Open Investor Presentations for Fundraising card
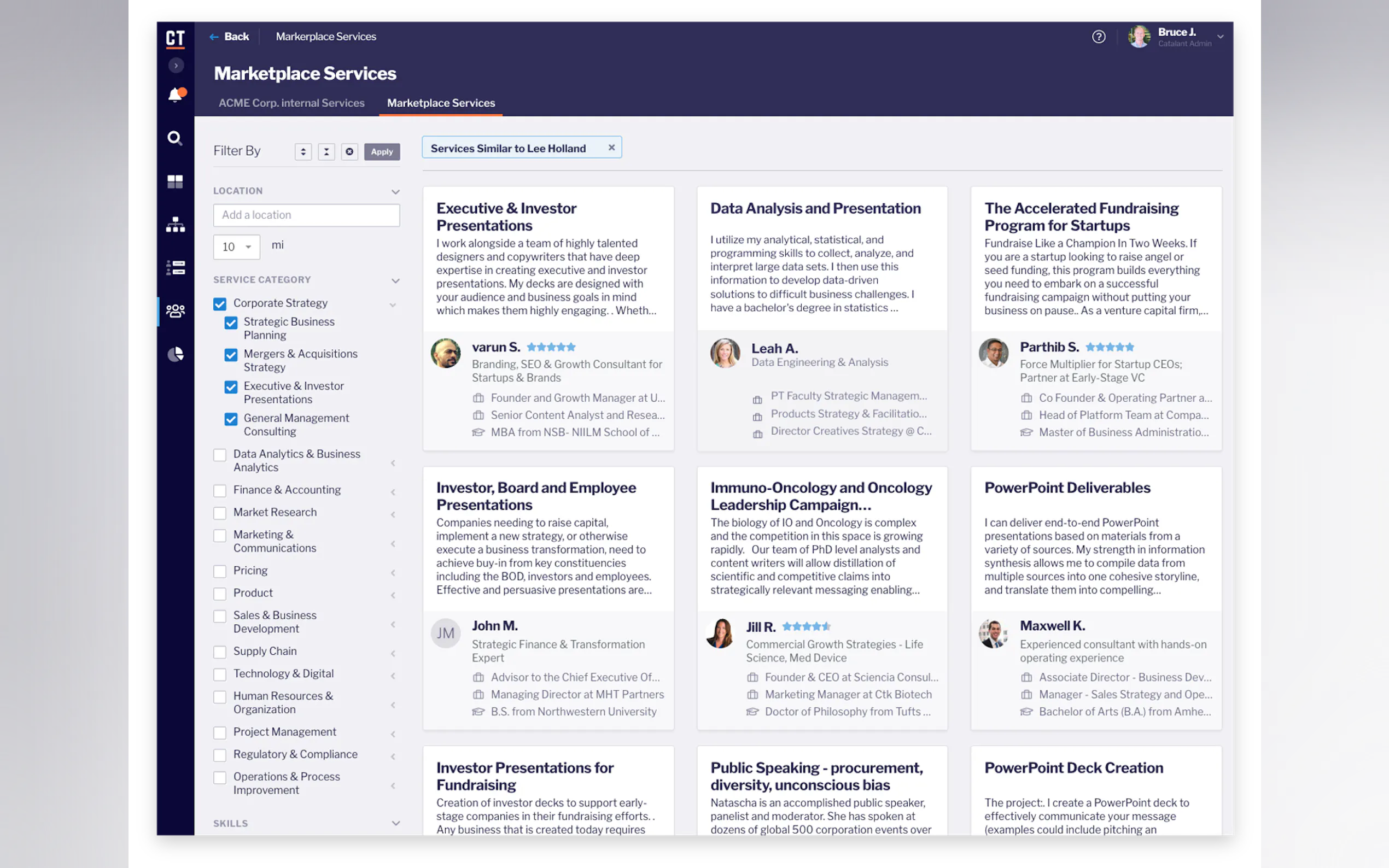1389x868 pixels. (525, 776)
